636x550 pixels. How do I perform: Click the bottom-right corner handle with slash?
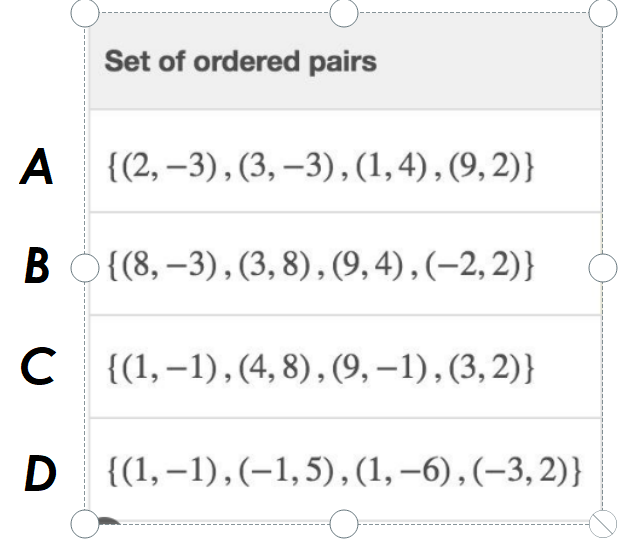point(604,521)
